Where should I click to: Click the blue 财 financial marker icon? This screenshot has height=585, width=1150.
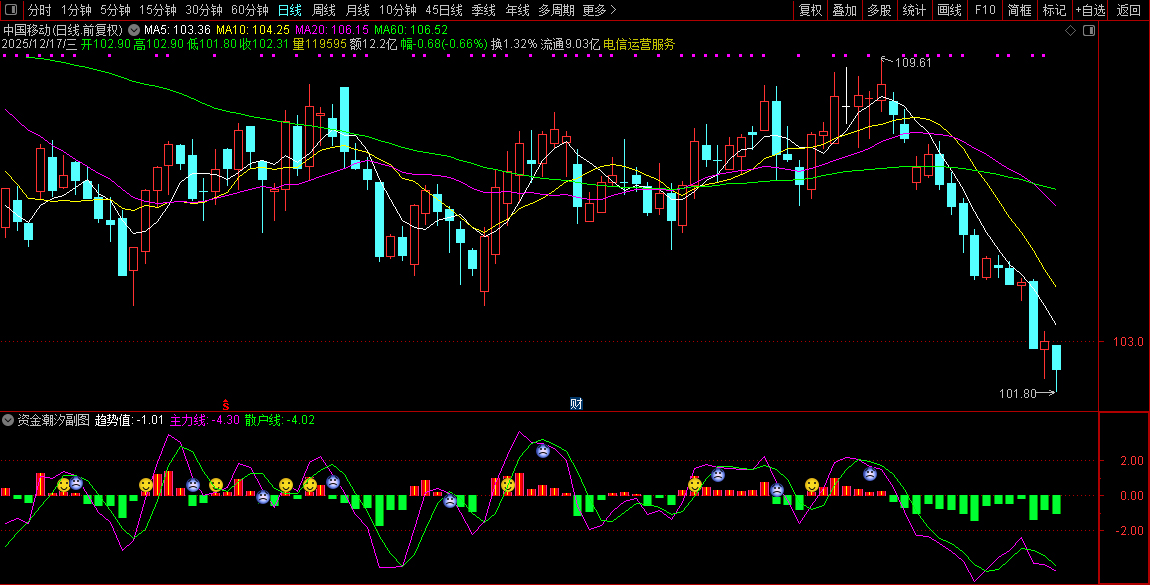pyautogui.click(x=576, y=404)
